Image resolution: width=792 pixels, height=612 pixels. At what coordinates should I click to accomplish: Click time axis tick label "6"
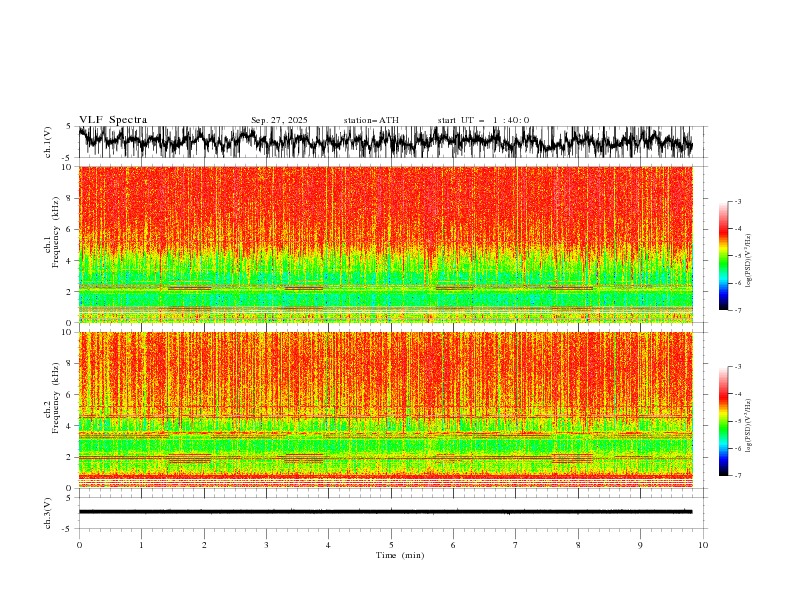[453, 545]
